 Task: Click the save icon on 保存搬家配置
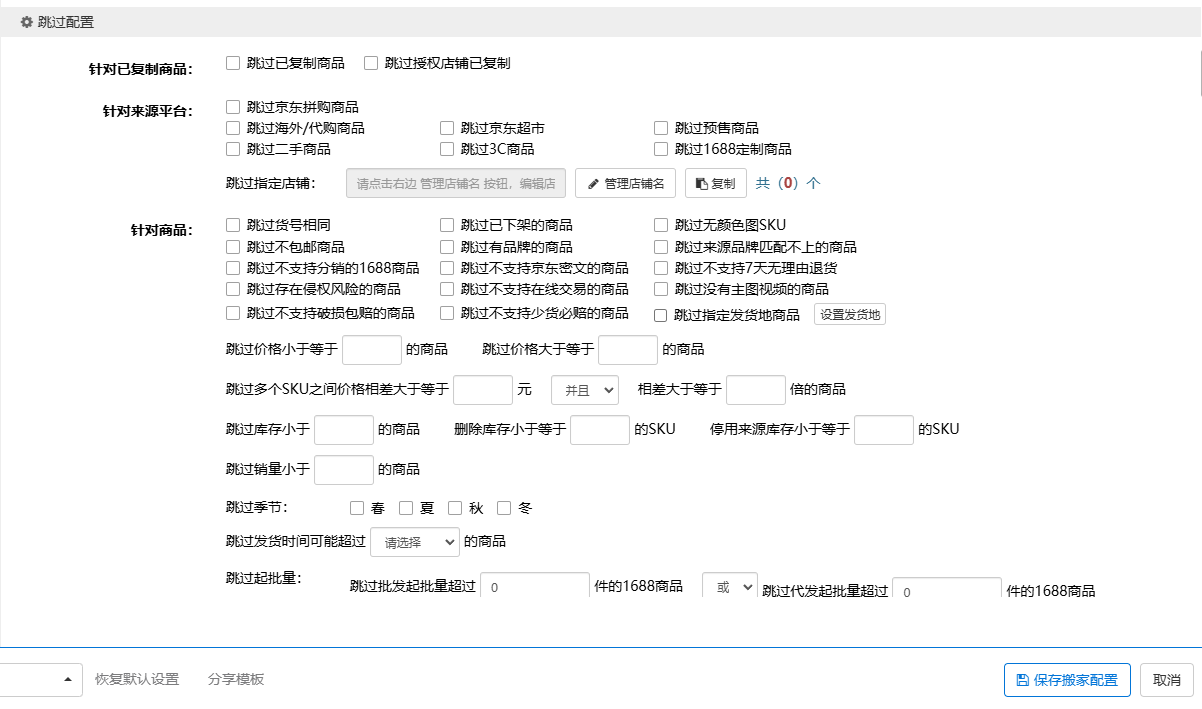[x=1022, y=680]
